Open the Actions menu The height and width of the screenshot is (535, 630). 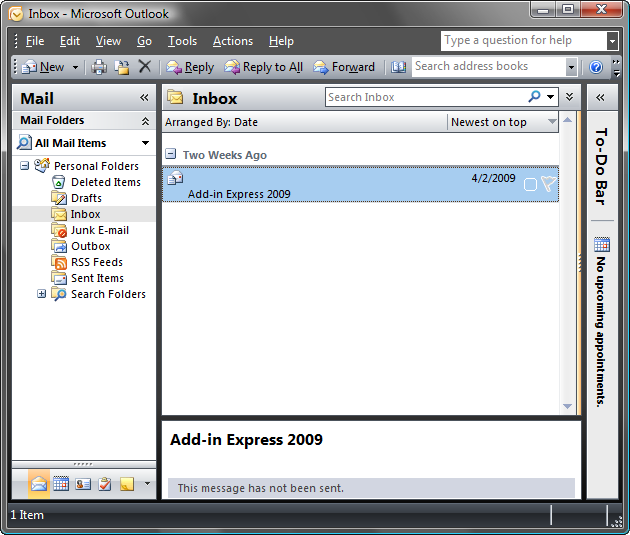tap(233, 41)
